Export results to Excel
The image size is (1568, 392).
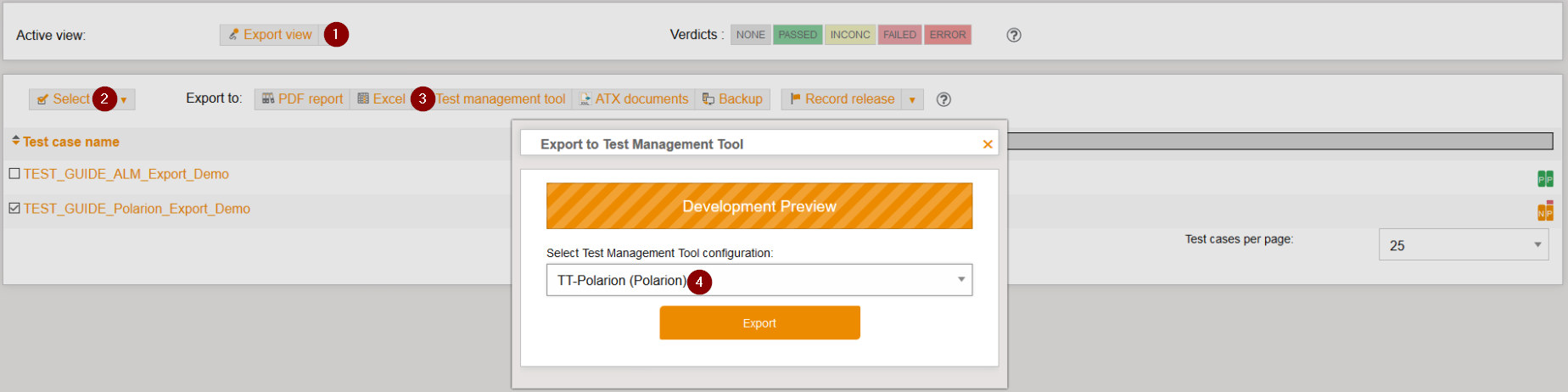pyautogui.click(x=381, y=99)
